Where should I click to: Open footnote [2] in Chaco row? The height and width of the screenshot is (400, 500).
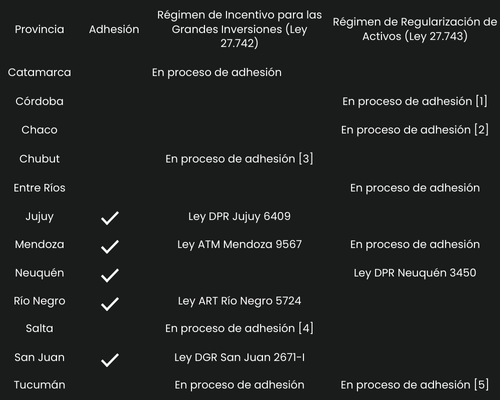[481, 130]
